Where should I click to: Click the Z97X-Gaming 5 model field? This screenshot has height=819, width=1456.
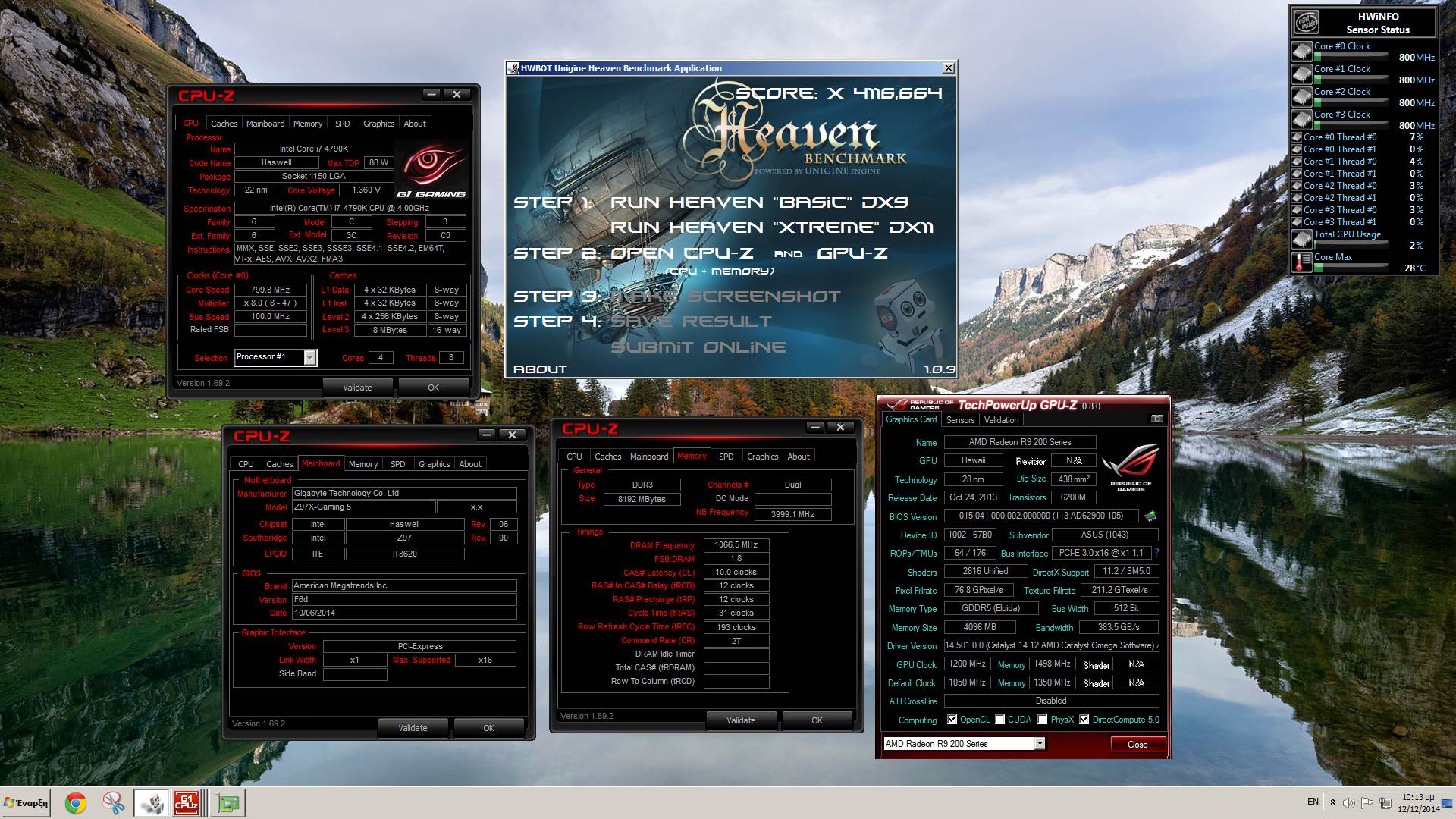364,507
